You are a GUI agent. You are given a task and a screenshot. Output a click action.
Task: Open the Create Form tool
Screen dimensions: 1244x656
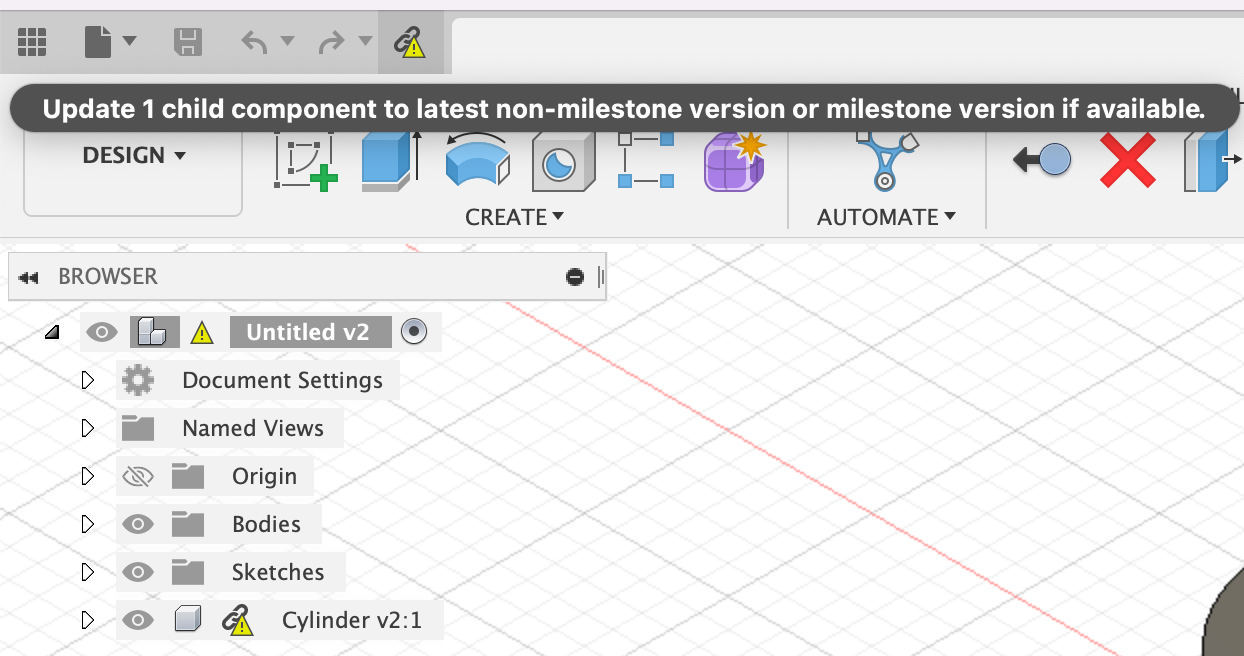click(x=733, y=160)
